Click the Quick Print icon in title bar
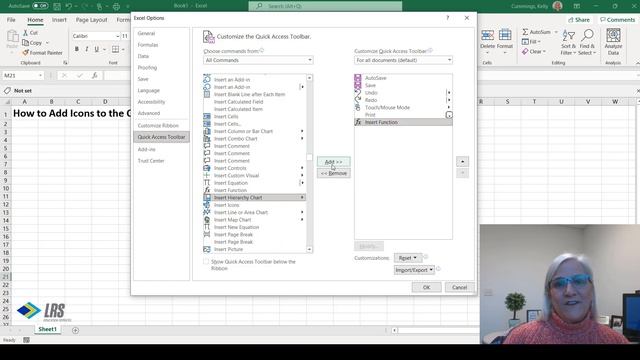 [116, 6]
